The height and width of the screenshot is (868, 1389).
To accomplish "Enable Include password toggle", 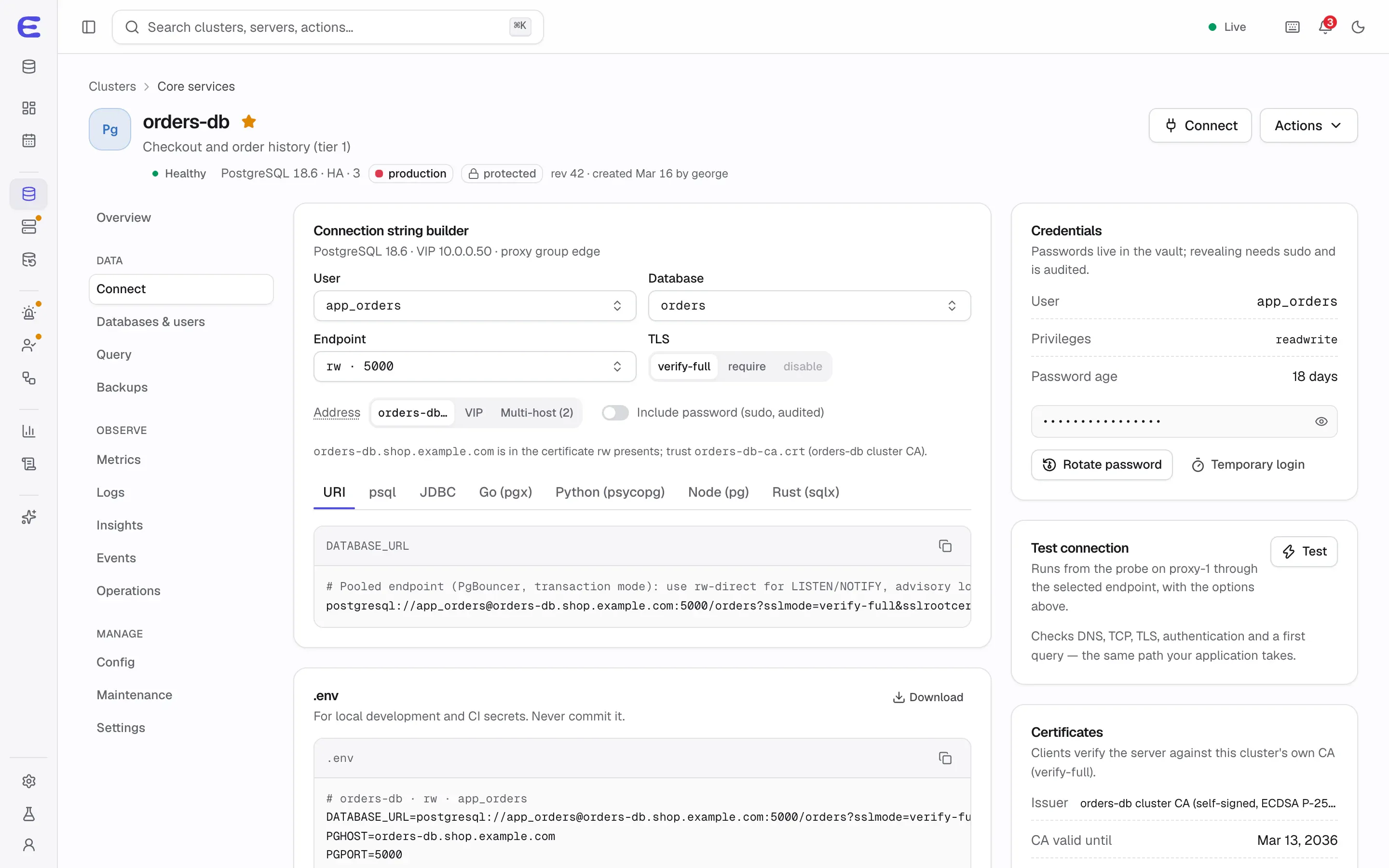I will coord(615,413).
